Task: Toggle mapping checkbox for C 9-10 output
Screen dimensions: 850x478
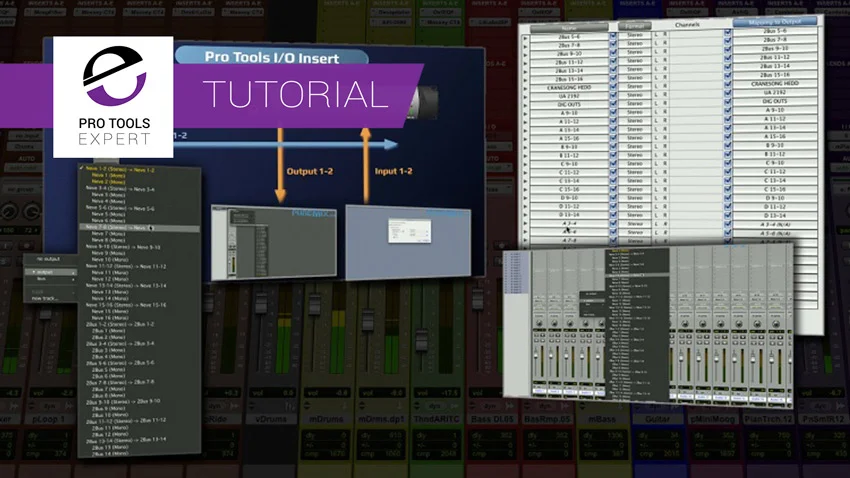Action: [x=727, y=163]
